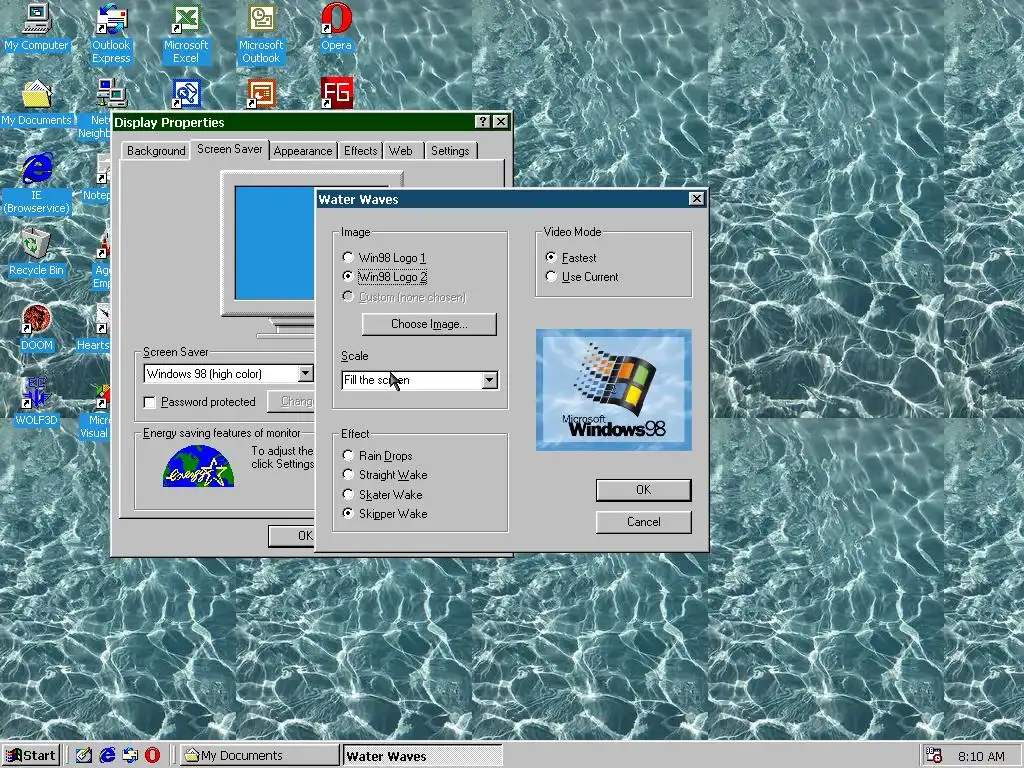
Task: Open the Scale dropdown showing Fill the screen
Action: point(420,380)
